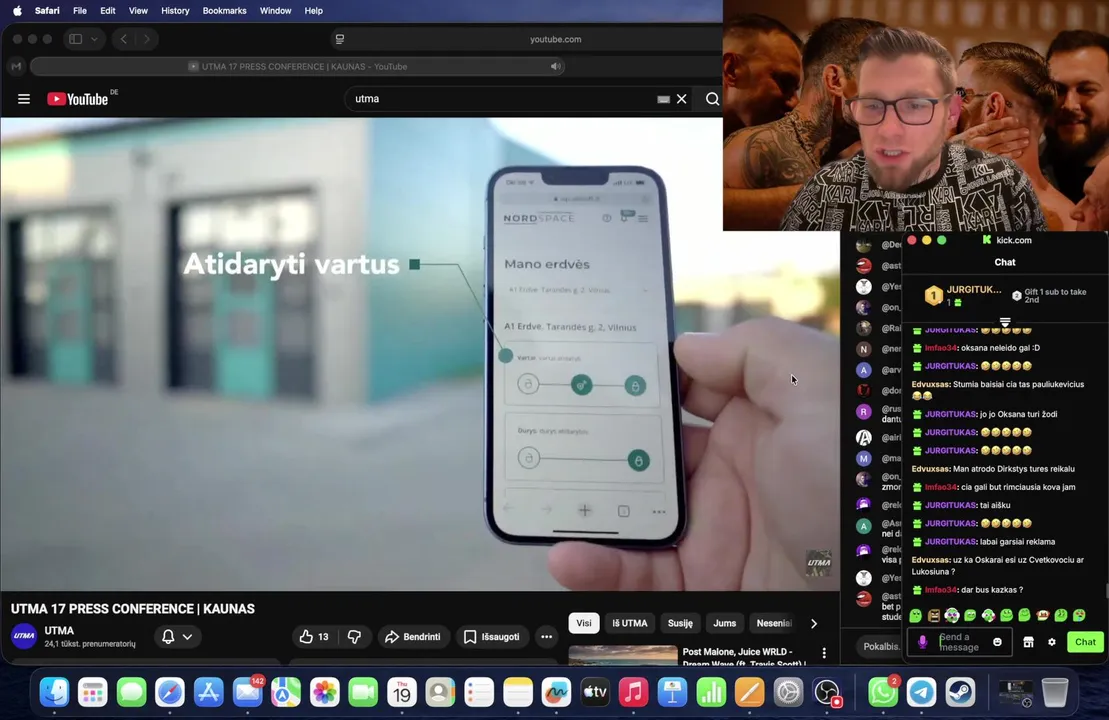Open Safari page menu icon near address bar

click(339, 39)
